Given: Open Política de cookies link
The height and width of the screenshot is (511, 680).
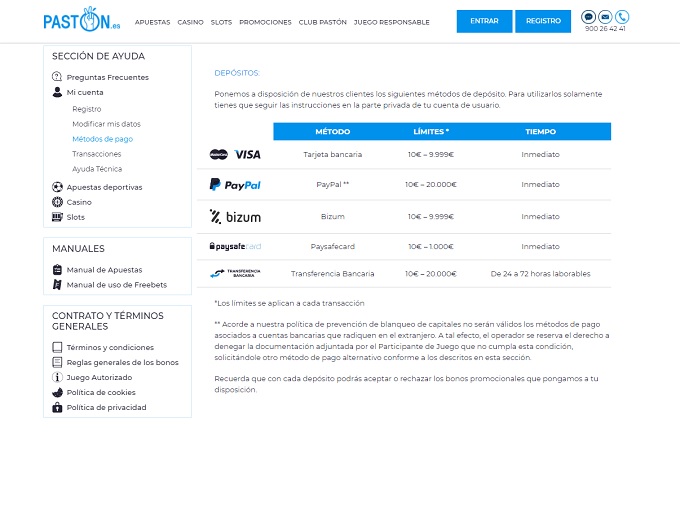Looking at the screenshot, I should [101, 393].
